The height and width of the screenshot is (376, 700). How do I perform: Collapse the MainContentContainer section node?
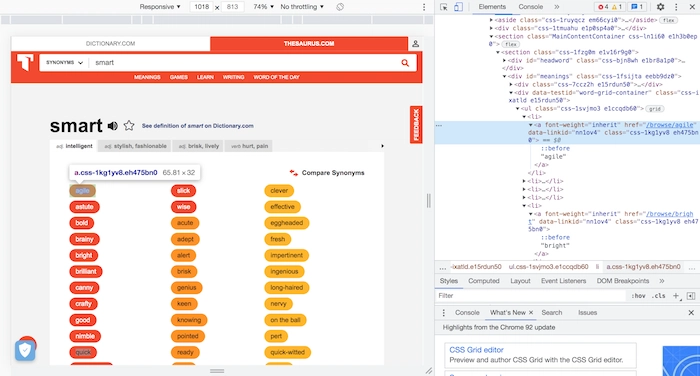[492, 36]
